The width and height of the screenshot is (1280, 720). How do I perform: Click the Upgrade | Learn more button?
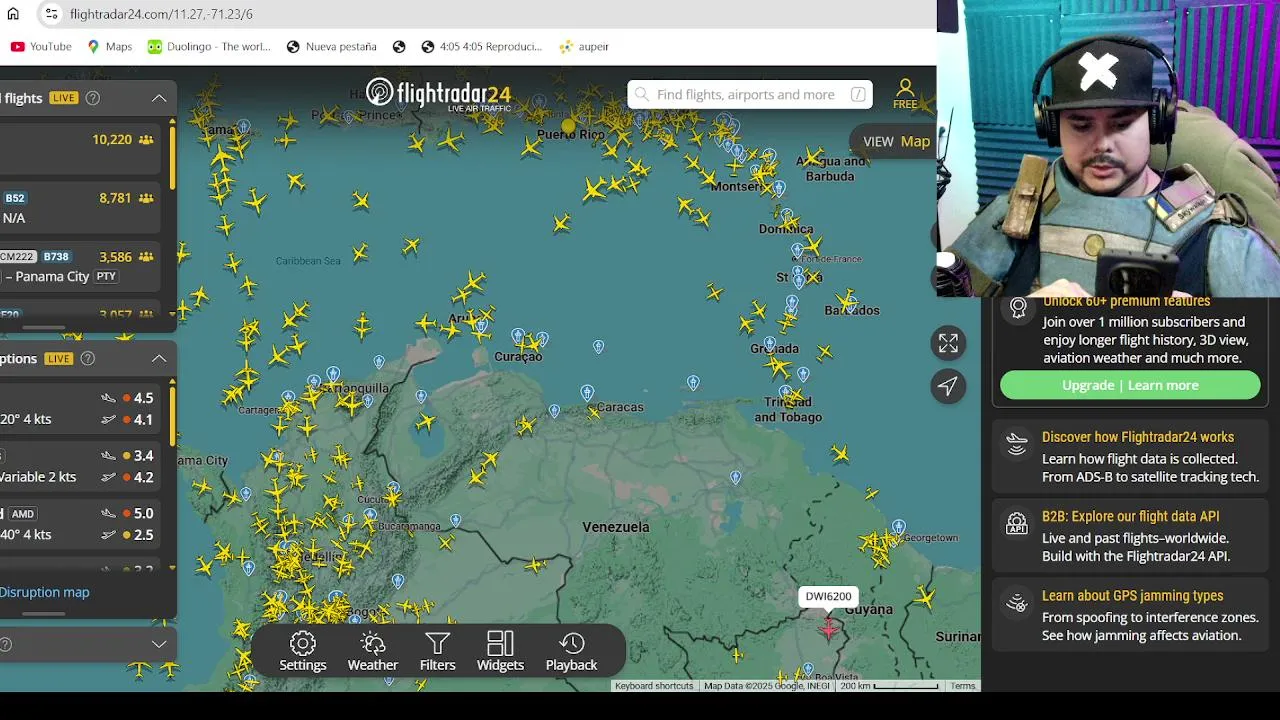(x=1130, y=385)
